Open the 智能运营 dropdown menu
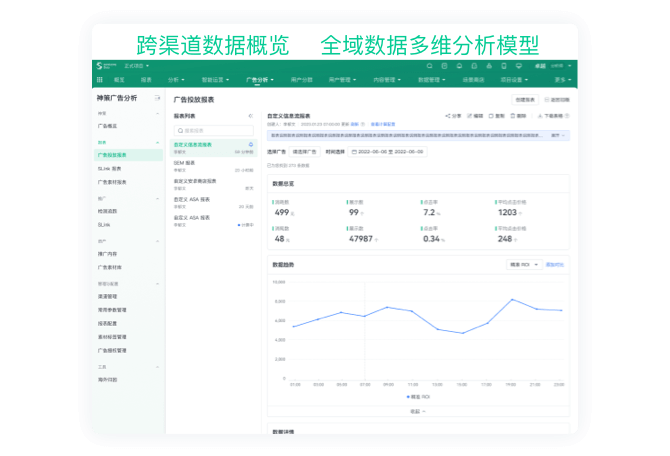 [215, 80]
